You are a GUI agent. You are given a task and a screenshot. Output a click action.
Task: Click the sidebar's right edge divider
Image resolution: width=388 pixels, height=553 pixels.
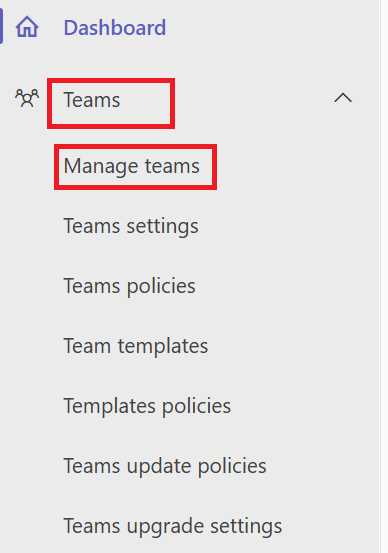pos(380,276)
